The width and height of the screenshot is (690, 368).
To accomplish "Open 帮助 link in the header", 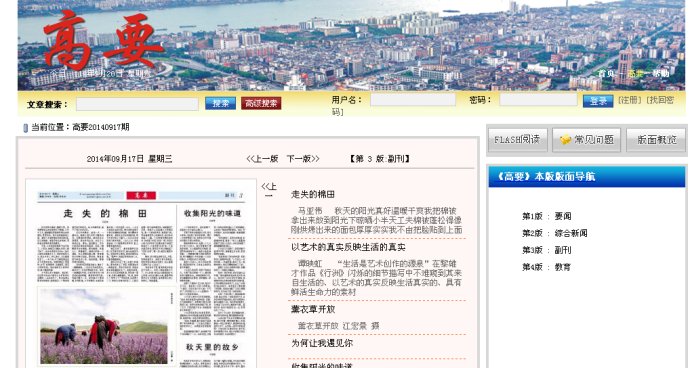I will [661, 74].
